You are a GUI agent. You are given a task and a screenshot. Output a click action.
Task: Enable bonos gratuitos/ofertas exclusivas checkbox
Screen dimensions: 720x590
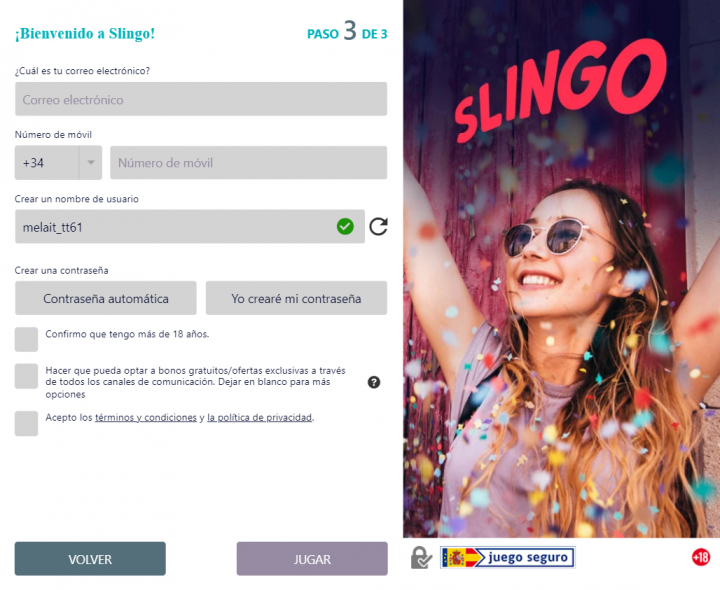coord(26,376)
